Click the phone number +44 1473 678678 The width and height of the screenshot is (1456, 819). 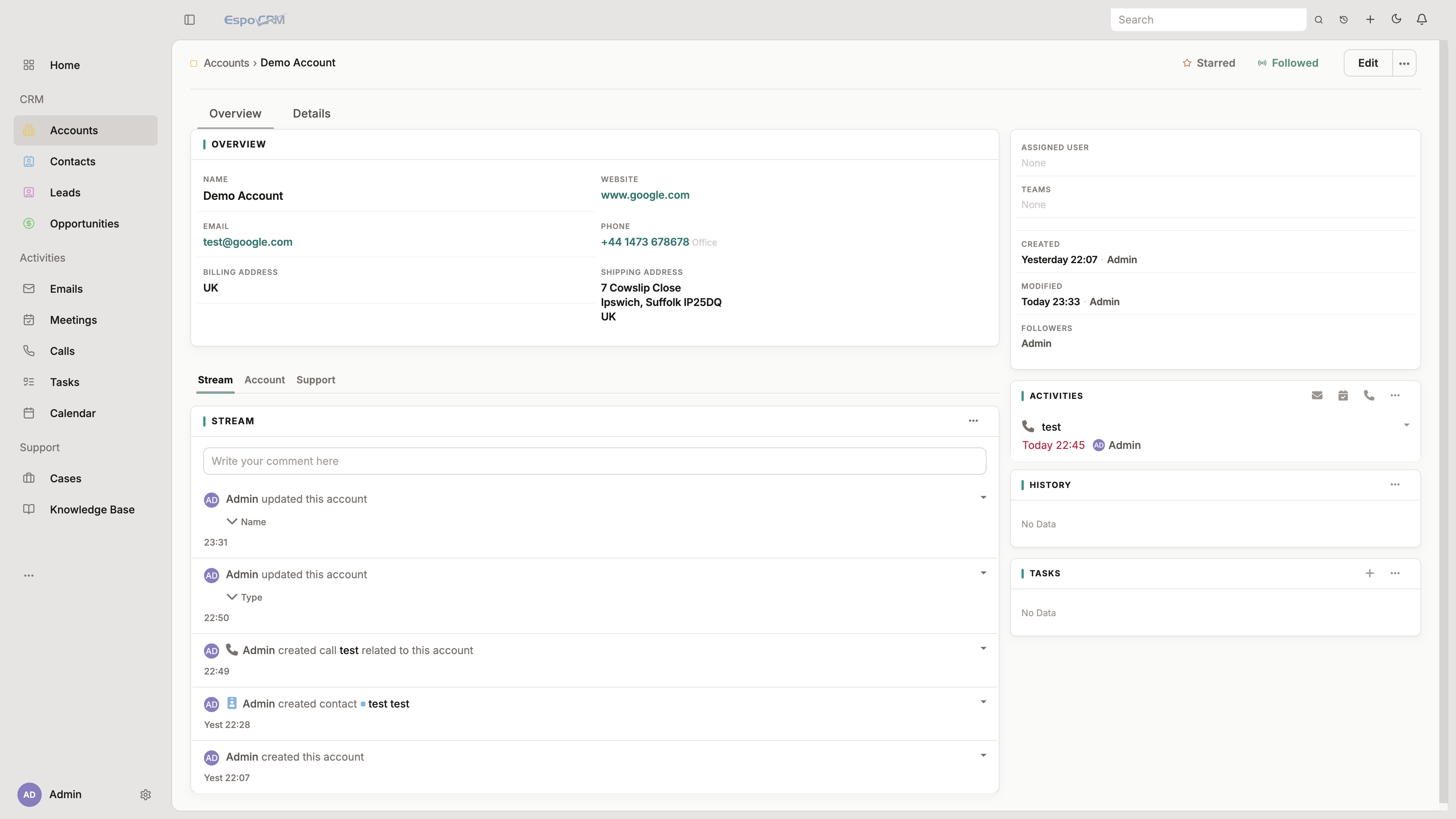(x=645, y=242)
